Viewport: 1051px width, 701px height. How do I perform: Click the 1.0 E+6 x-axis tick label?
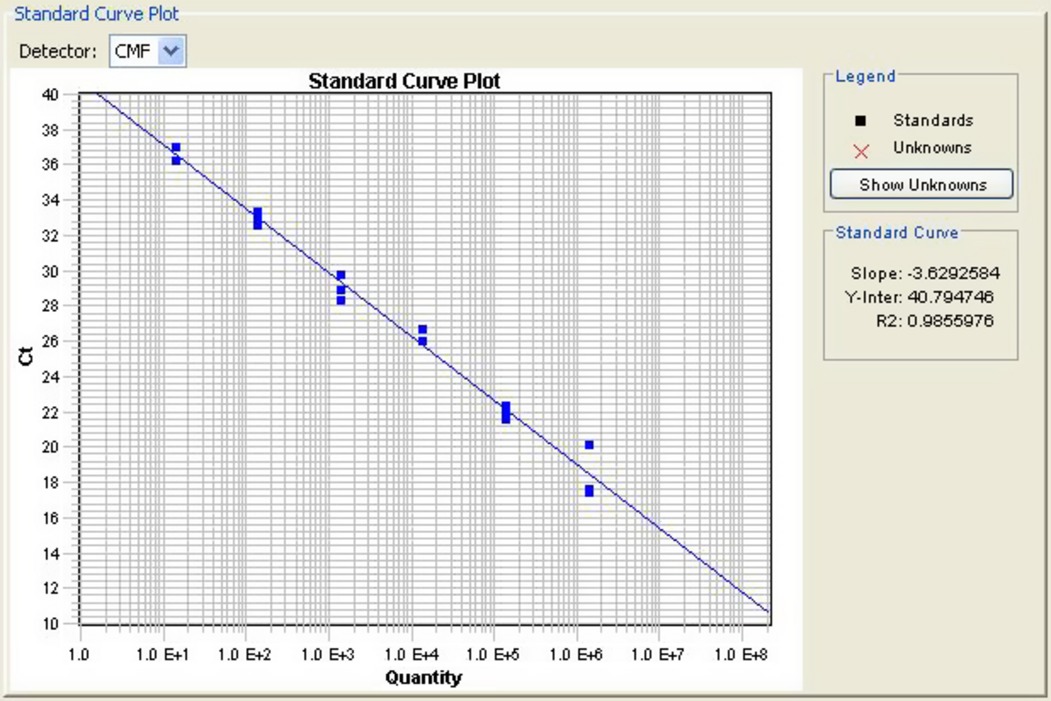point(576,654)
